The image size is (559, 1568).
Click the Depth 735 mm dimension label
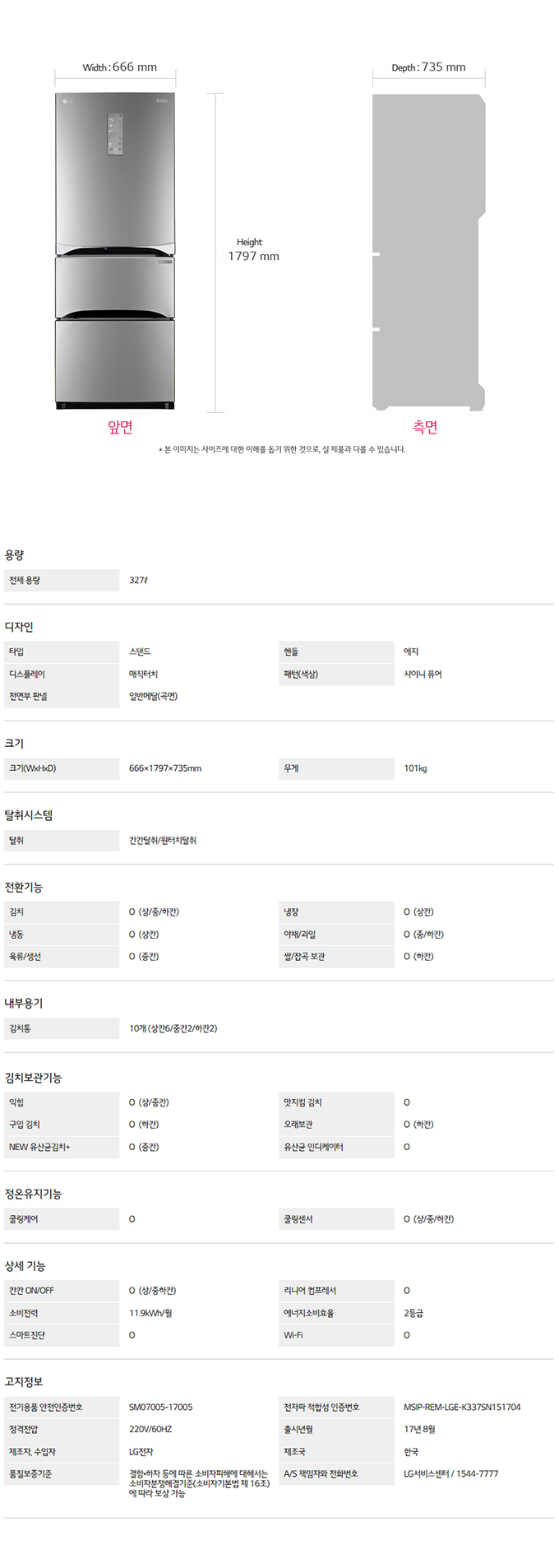428,67
